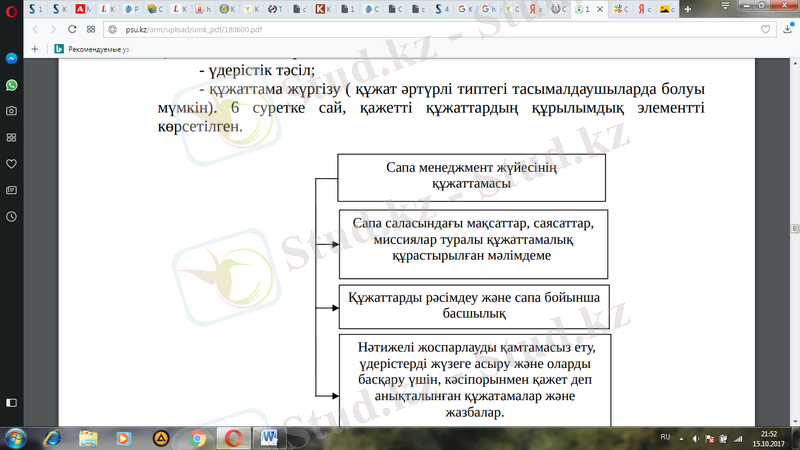Click the Snapshot camera icon in sidebar

(10, 111)
